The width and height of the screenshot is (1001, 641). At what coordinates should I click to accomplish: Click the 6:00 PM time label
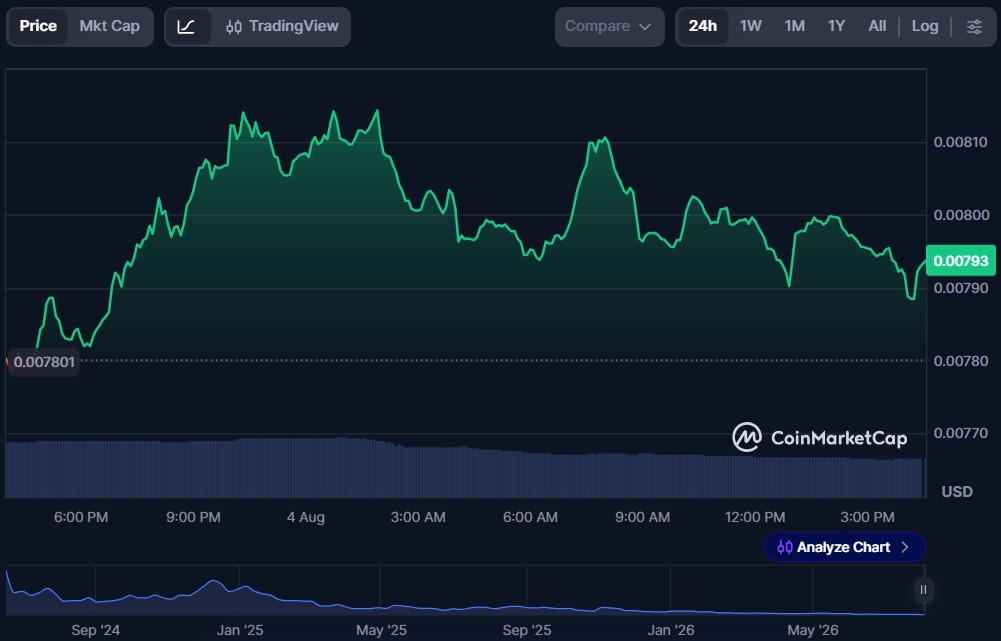81,517
